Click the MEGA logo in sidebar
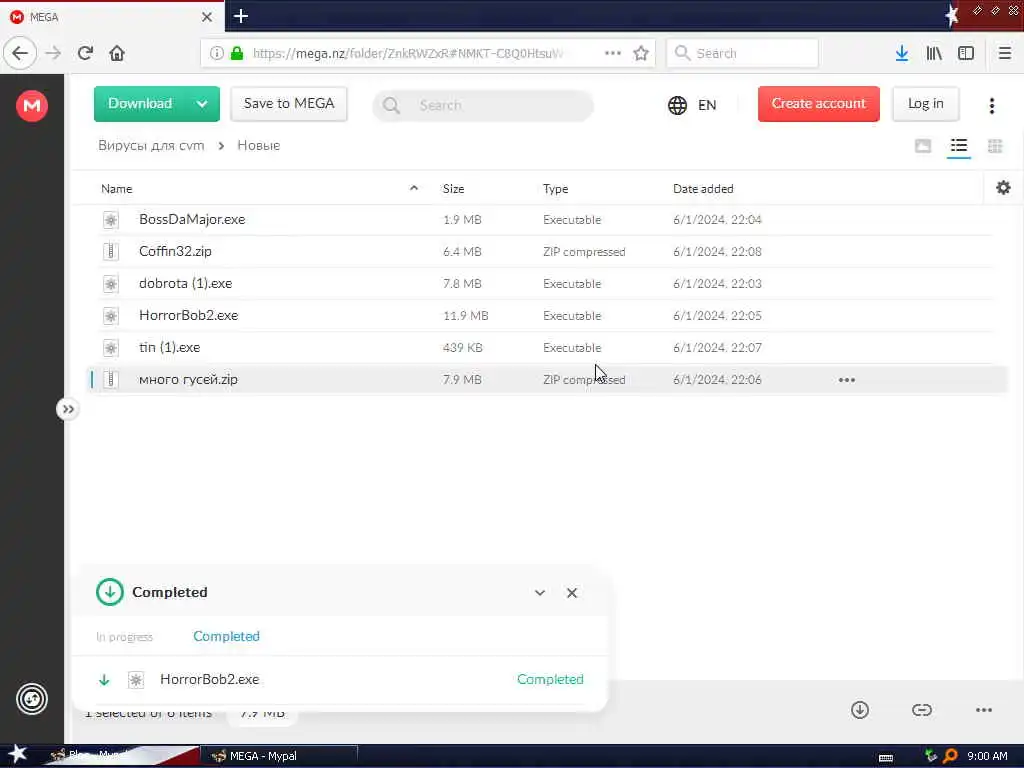Screen dimensions: 1024x768 tap(32, 105)
